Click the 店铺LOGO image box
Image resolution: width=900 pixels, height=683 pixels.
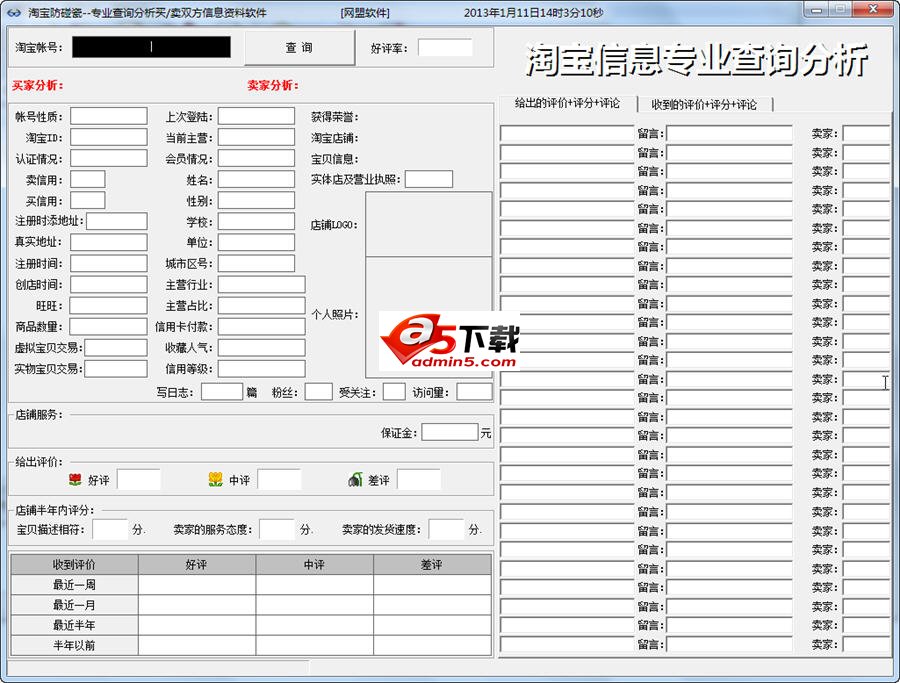click(x=429, y=224)
